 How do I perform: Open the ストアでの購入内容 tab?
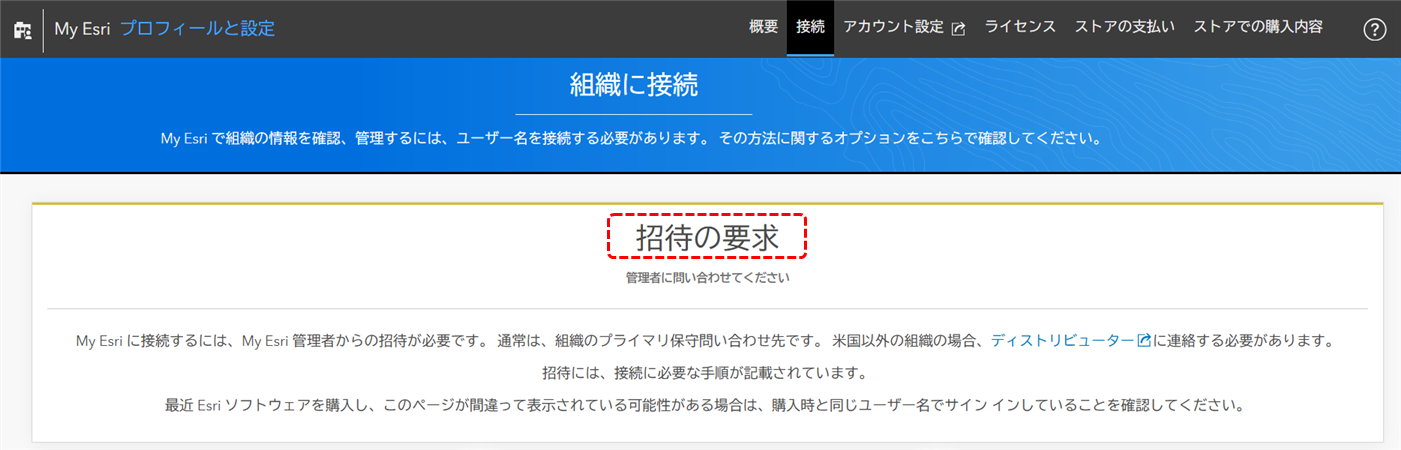pyautogui.click(x=1258, y=27)
